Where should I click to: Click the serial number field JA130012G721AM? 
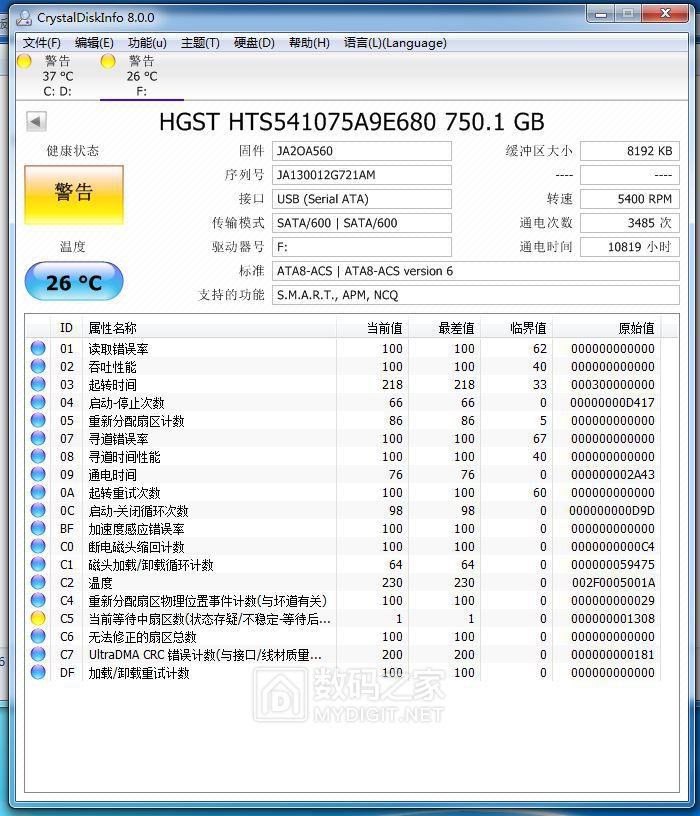click(362, 175)
